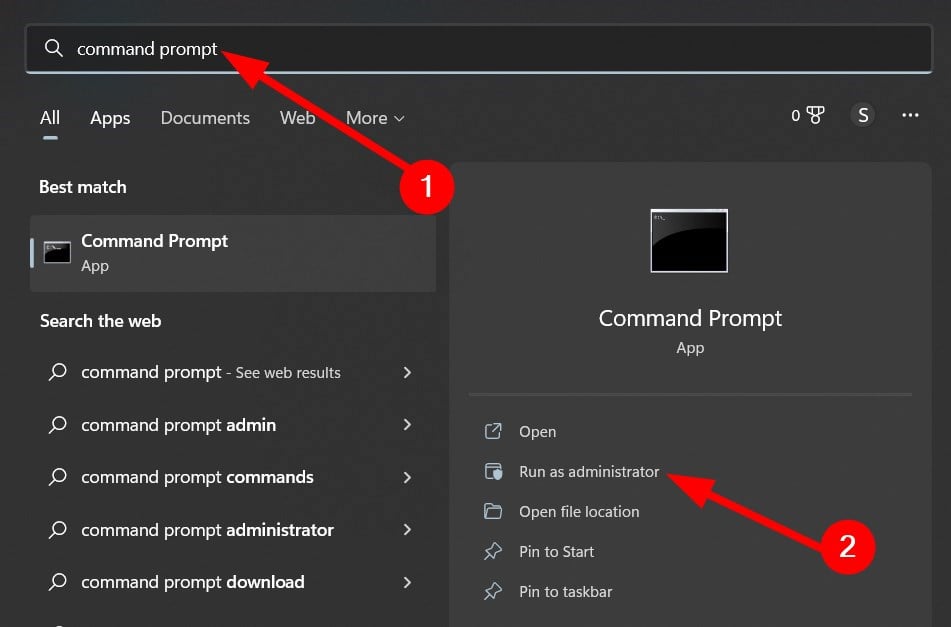Click search icon beside command prompt administrator

(x=58, y=529)
